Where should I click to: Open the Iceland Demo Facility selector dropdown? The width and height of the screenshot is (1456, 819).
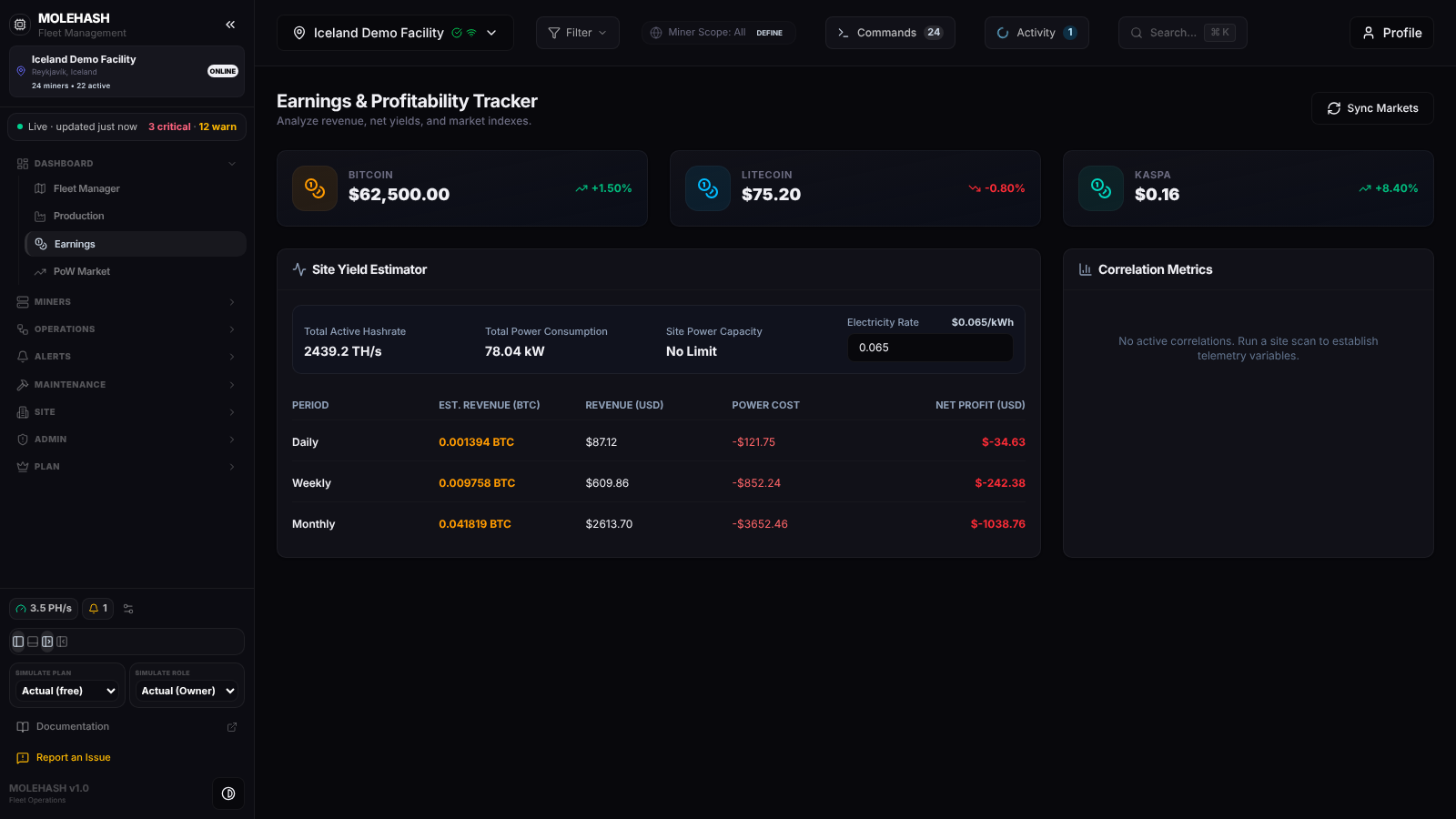tap(395, 33)
